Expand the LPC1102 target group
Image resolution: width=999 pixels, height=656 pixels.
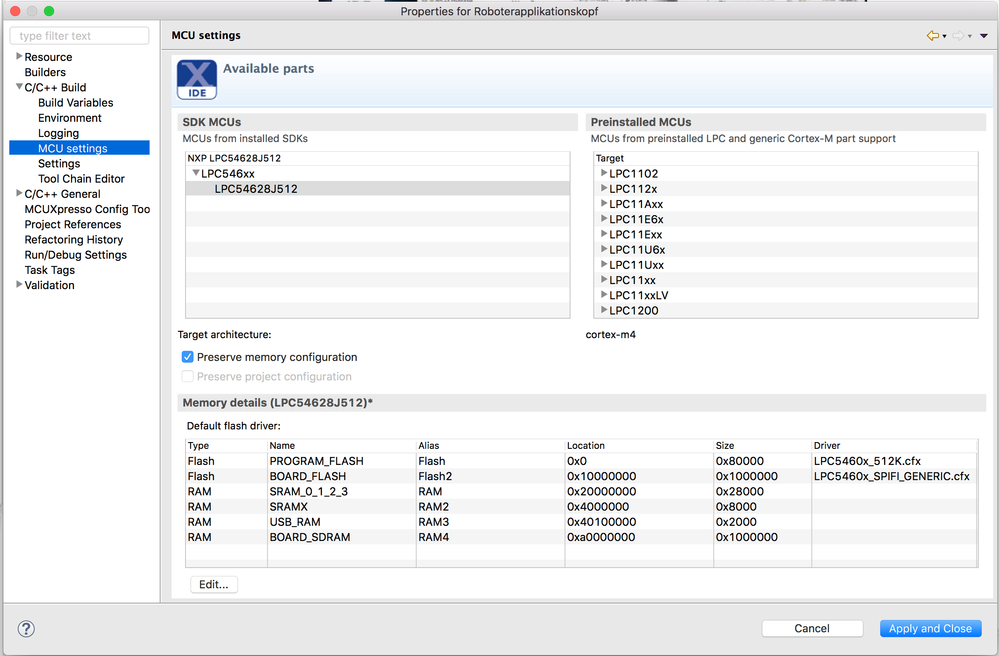[604, 173]
